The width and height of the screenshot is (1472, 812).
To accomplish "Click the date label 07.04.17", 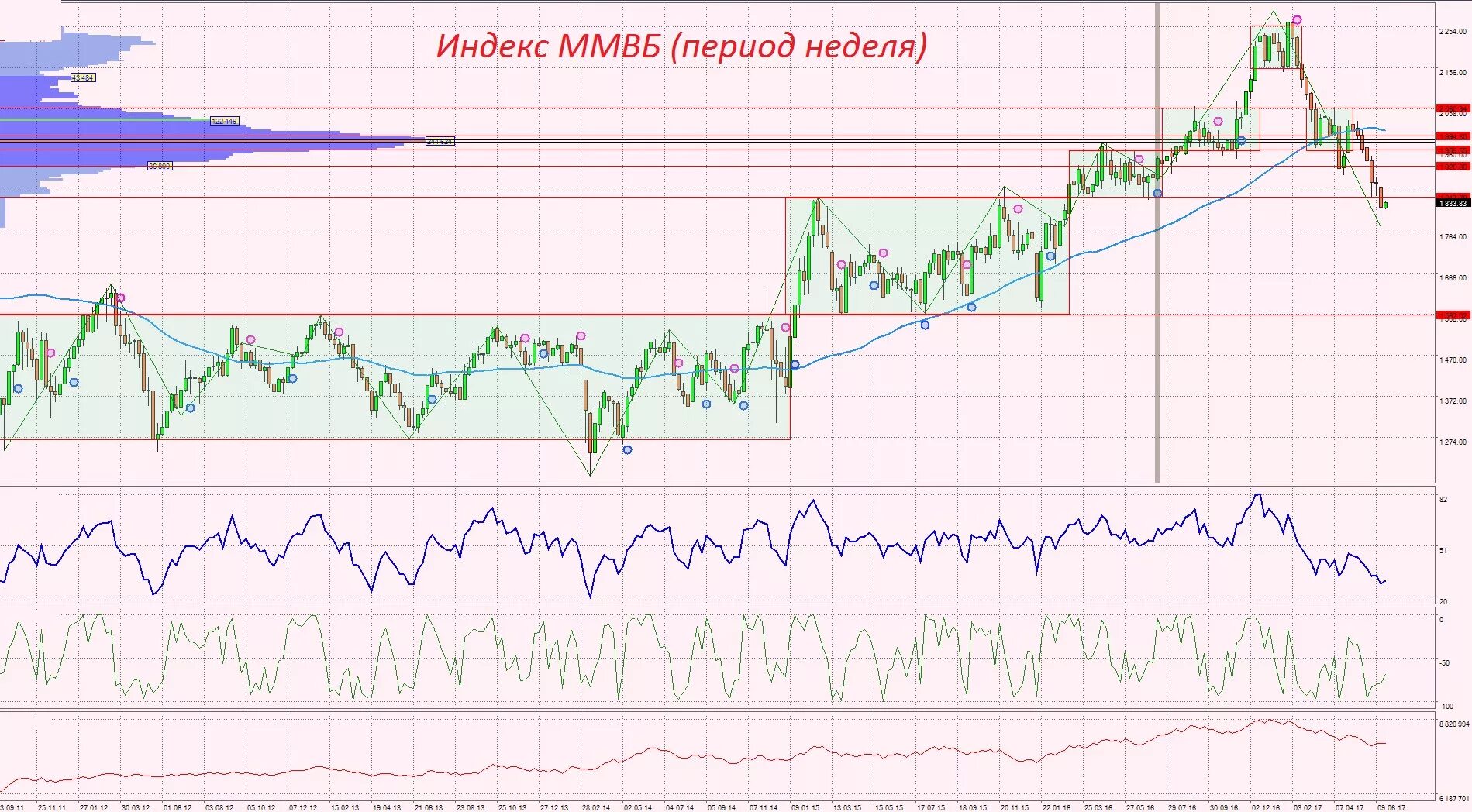I will [1350, 807].
